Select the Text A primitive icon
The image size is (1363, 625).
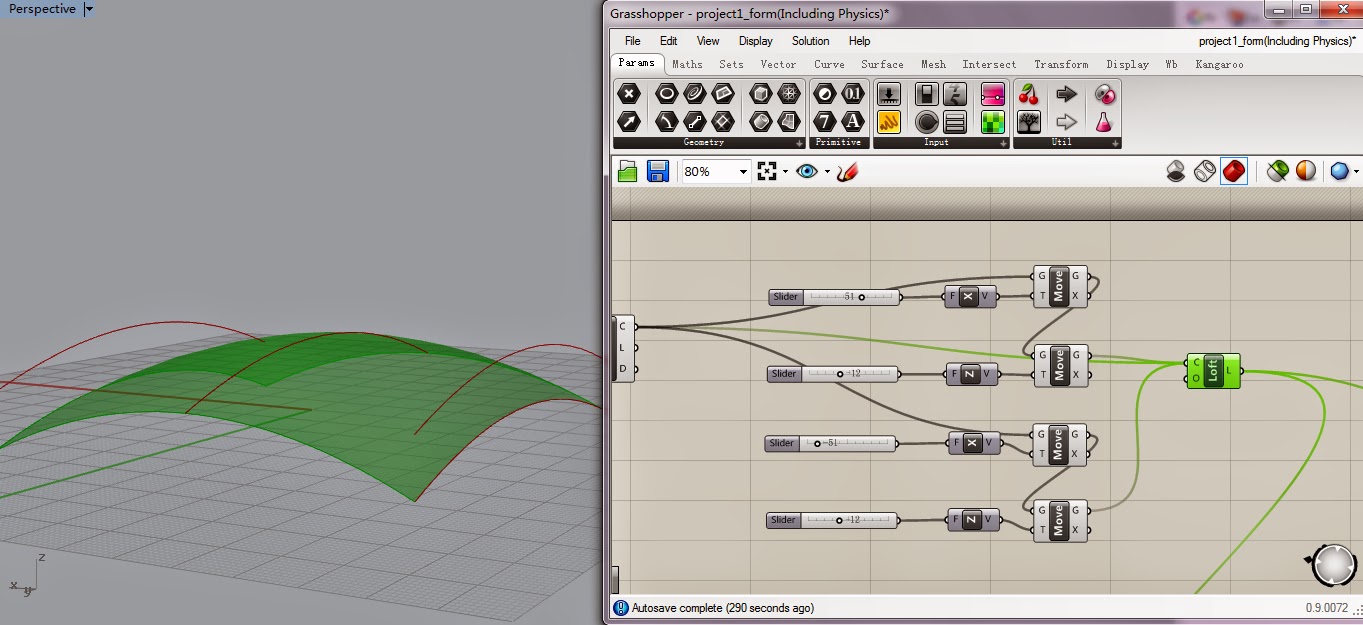[853, 122]
